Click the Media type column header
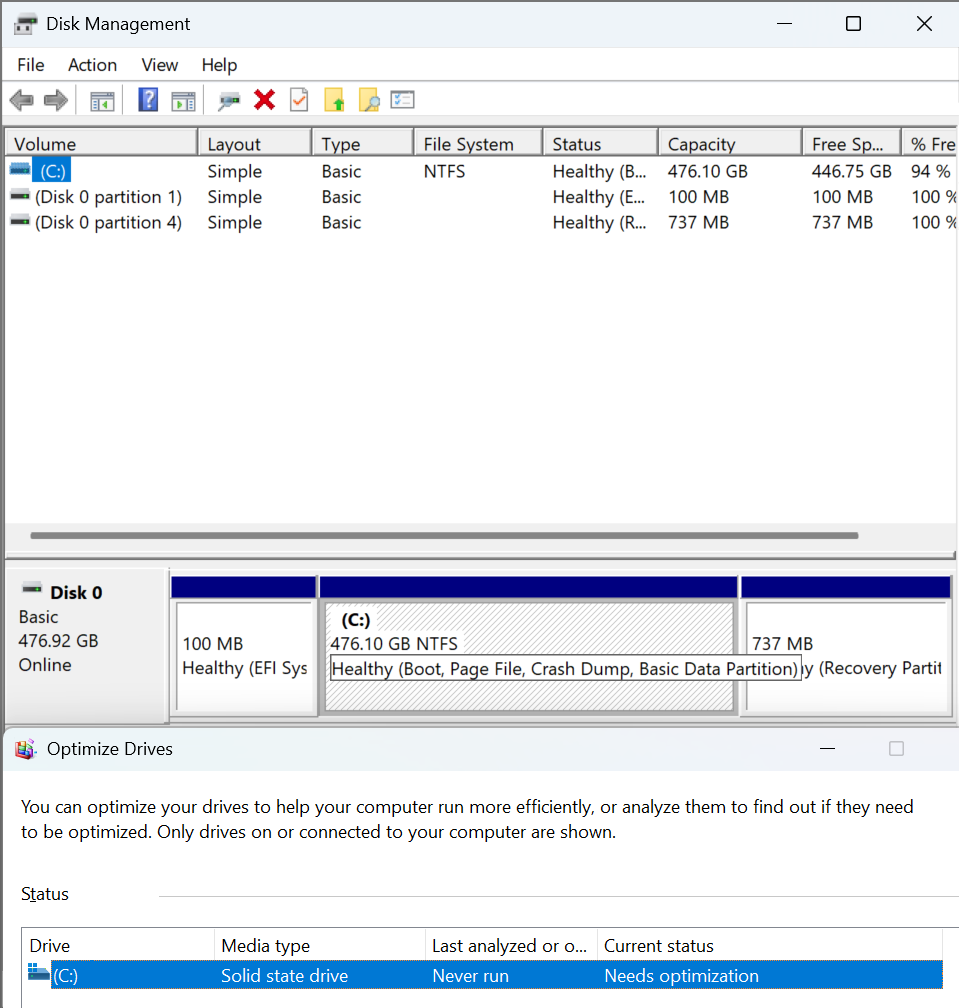959x1008 pixels. pos(320,946)
